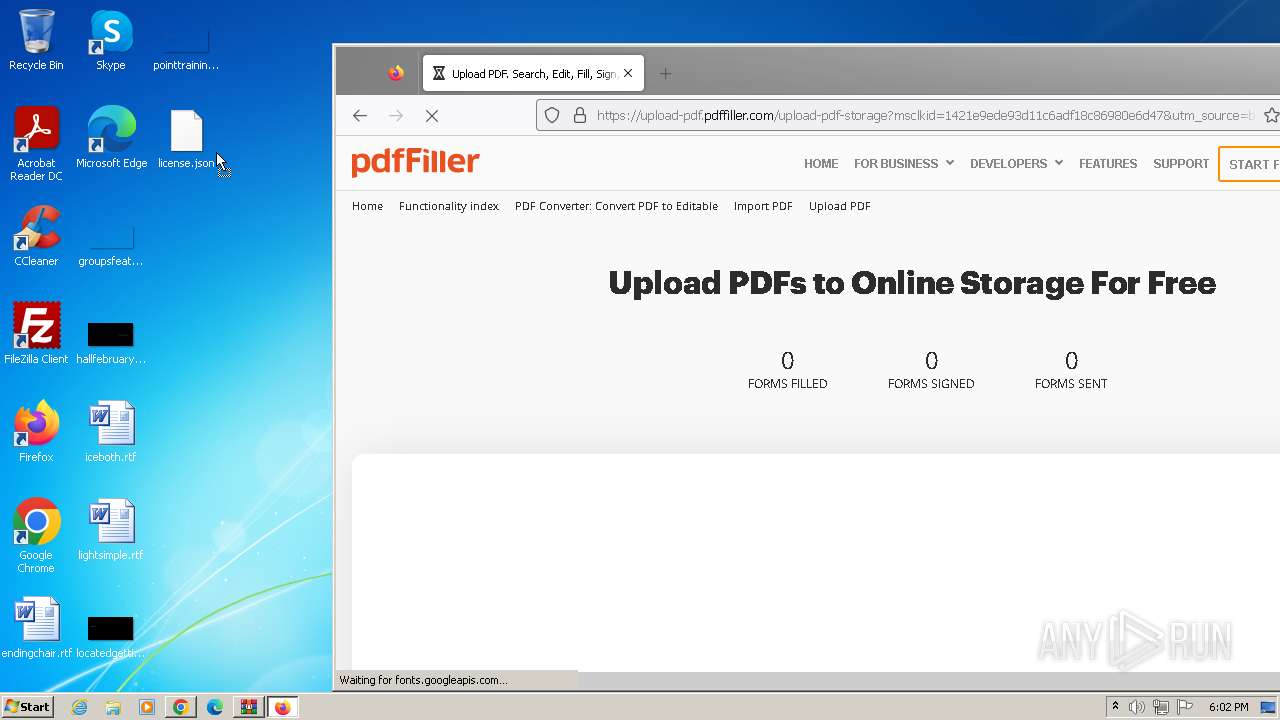The width and height of the screenshot is (1280, 720).
Task: Show site security padlock info
Action: [579, 115]
